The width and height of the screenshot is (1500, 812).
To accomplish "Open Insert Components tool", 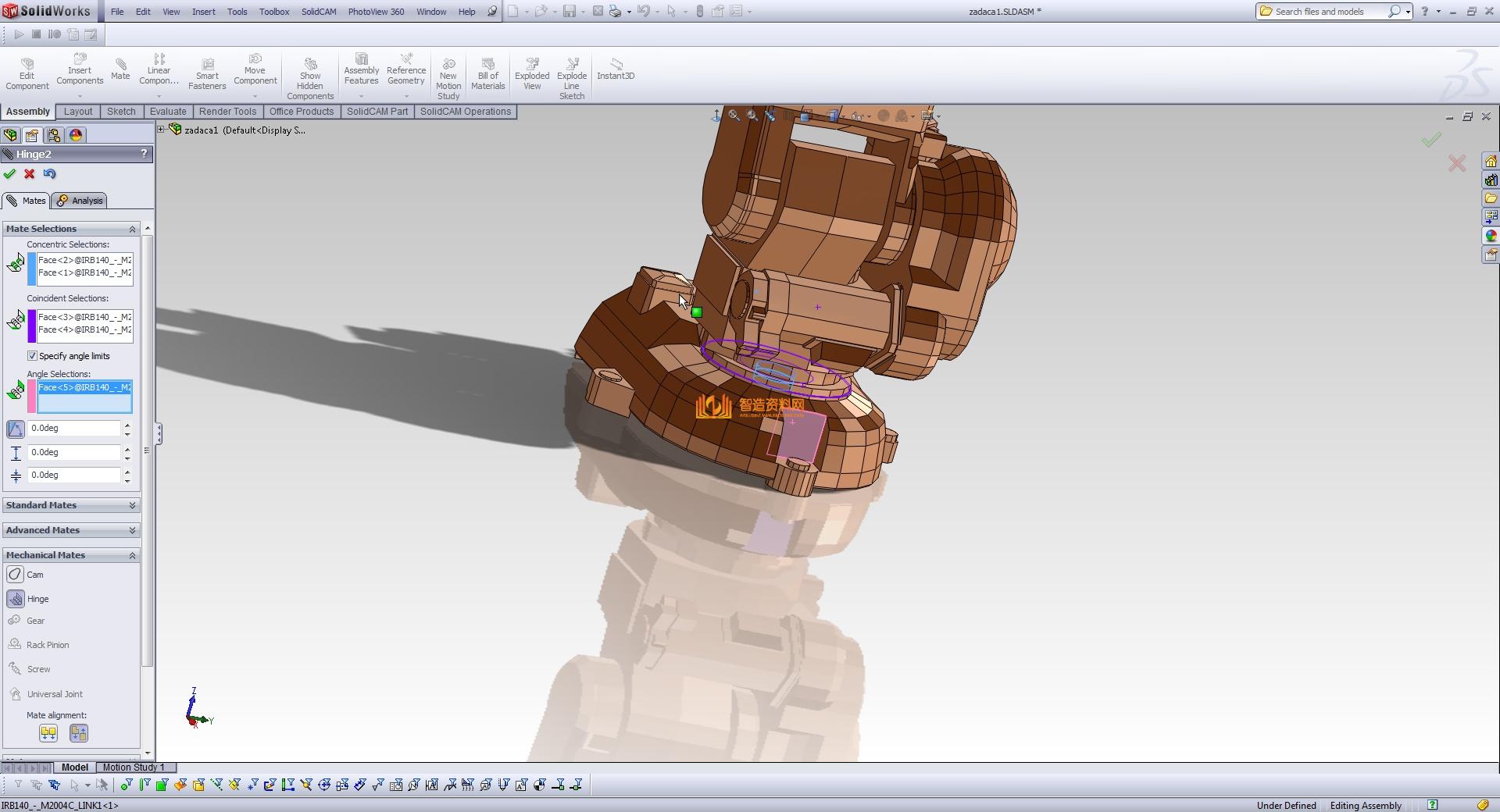I will click(80, 69).
